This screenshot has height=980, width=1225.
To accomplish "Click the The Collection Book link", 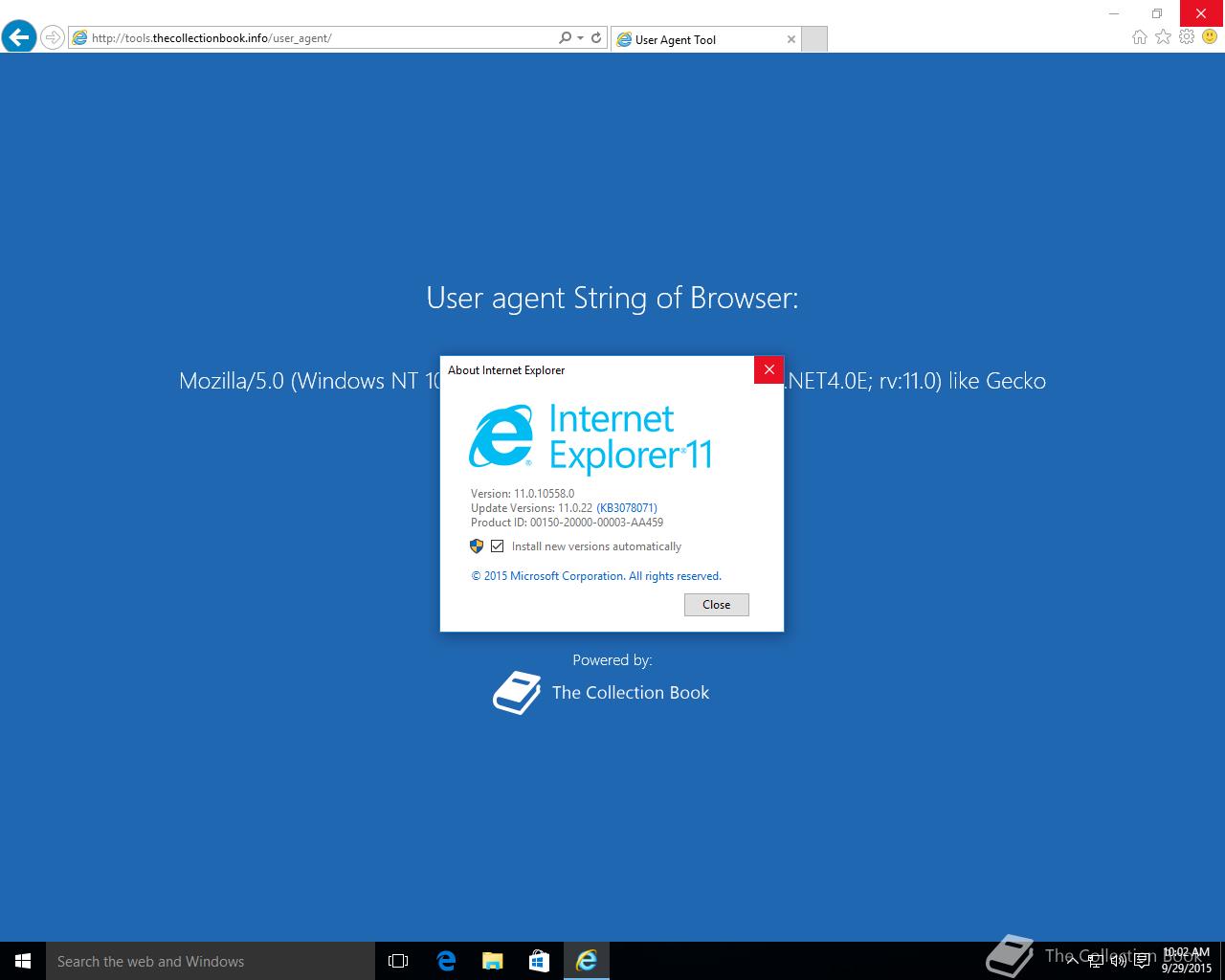I will pos(631,692).
